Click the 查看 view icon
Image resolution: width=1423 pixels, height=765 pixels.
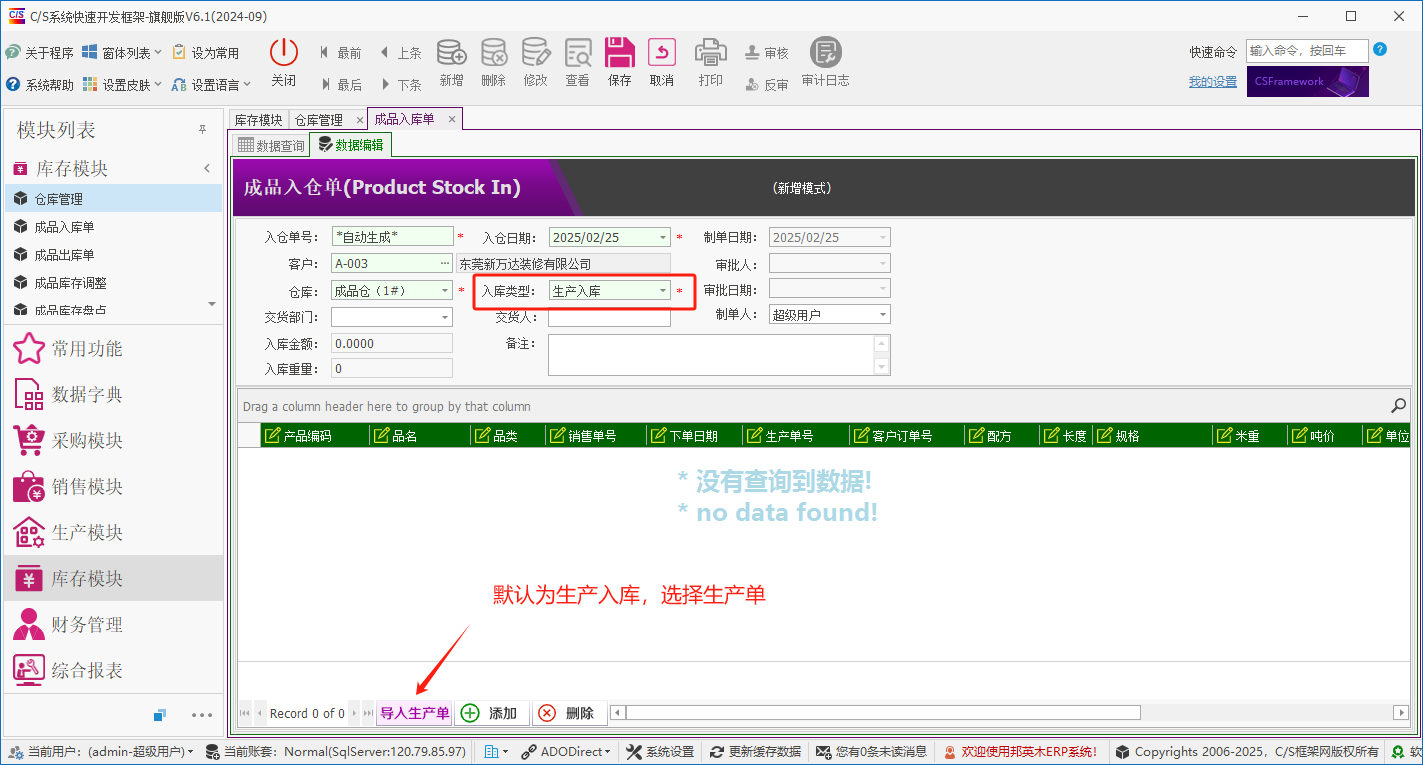click(x=578, y=63)
